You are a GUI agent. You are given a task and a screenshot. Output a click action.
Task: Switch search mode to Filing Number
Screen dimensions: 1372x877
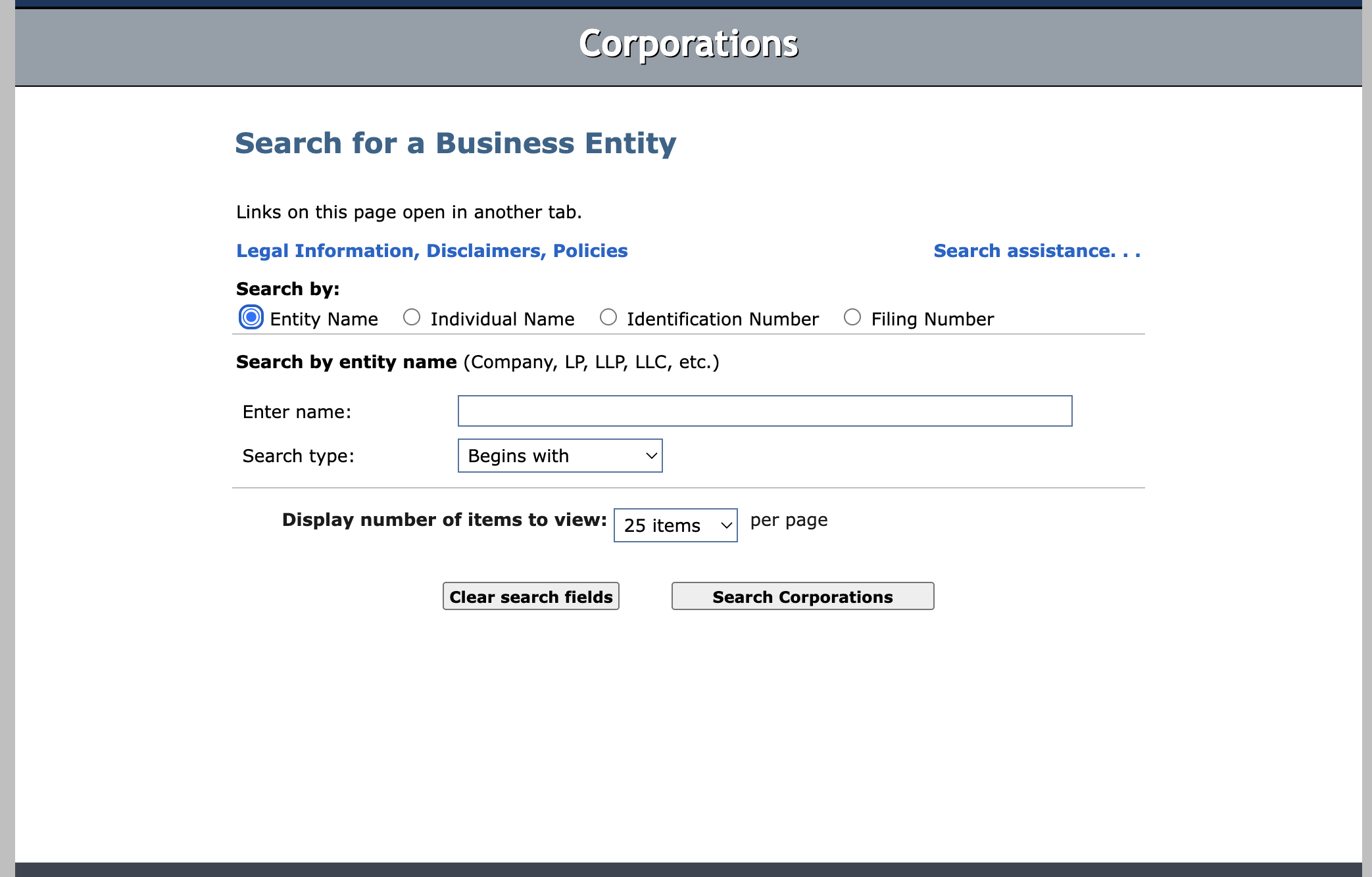[852, 318]
